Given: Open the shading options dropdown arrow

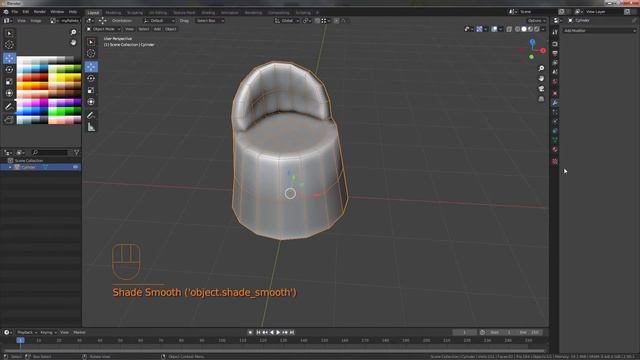Looking at the screenshot, I should pyautogui.click(x=543, y=29).
